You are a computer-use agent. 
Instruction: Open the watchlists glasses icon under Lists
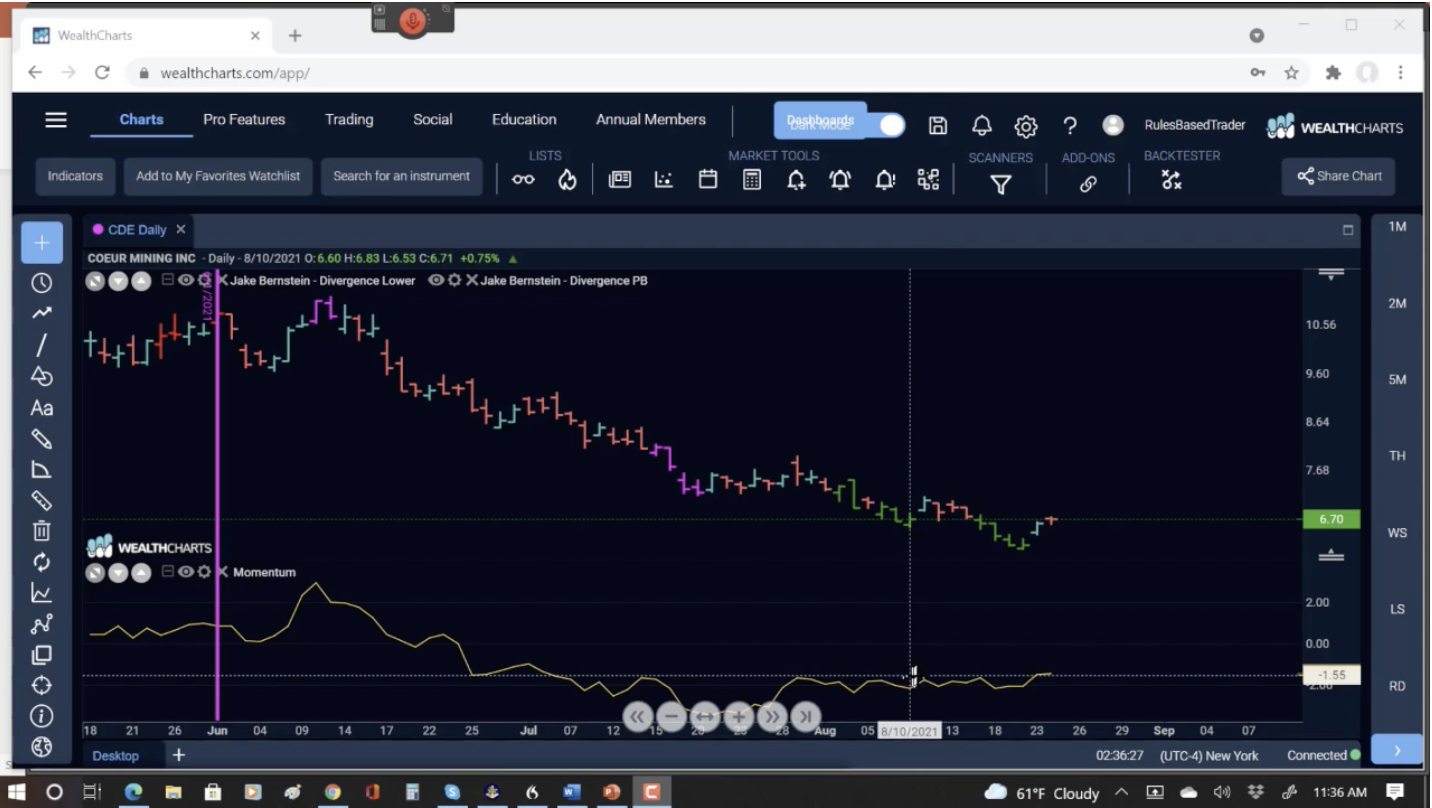tap(524, 180)
